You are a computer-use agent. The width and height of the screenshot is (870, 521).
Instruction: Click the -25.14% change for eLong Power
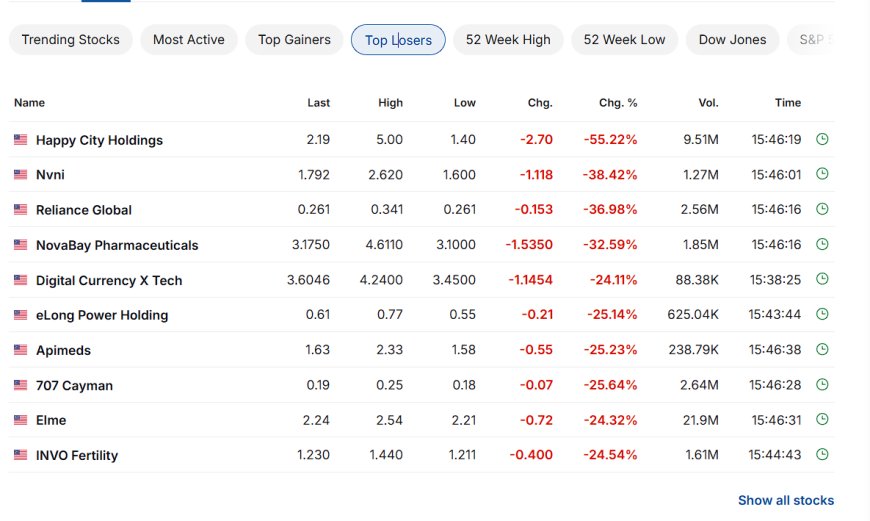click(x=613, y=315)
